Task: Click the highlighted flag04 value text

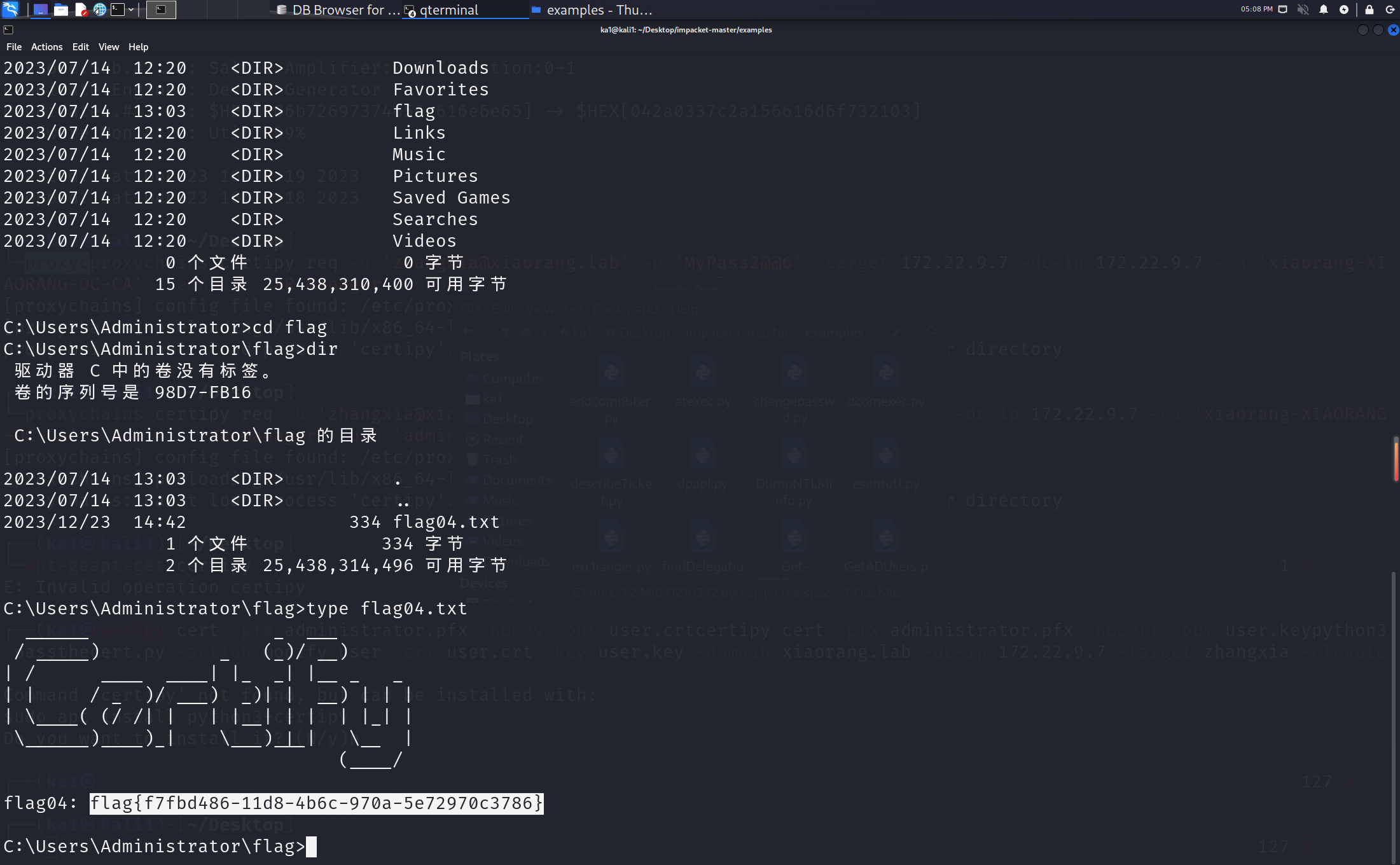Action: [x=316, y=803]
